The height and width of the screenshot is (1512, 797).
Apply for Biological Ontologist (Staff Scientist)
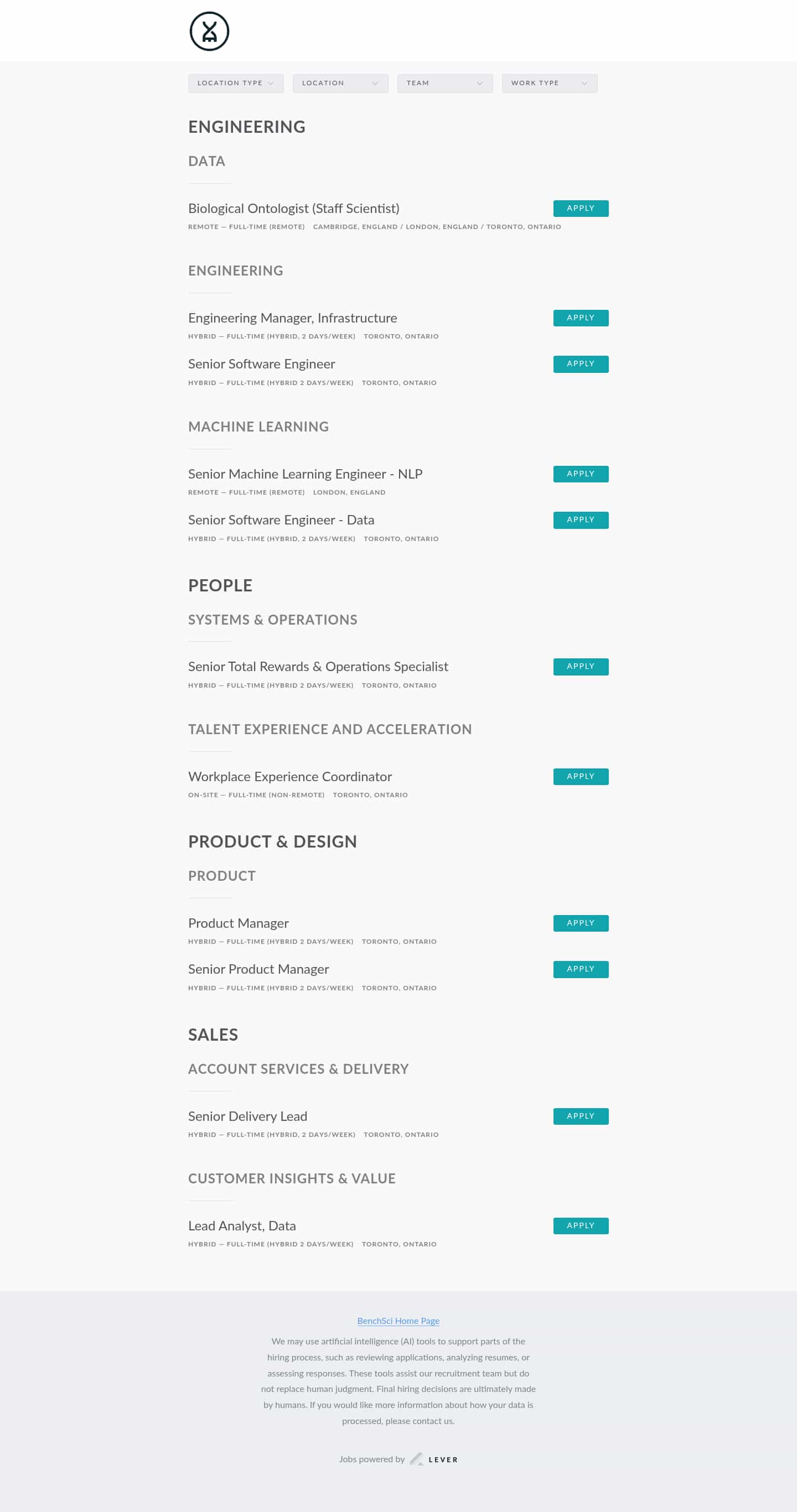click(x=579, y=209)
